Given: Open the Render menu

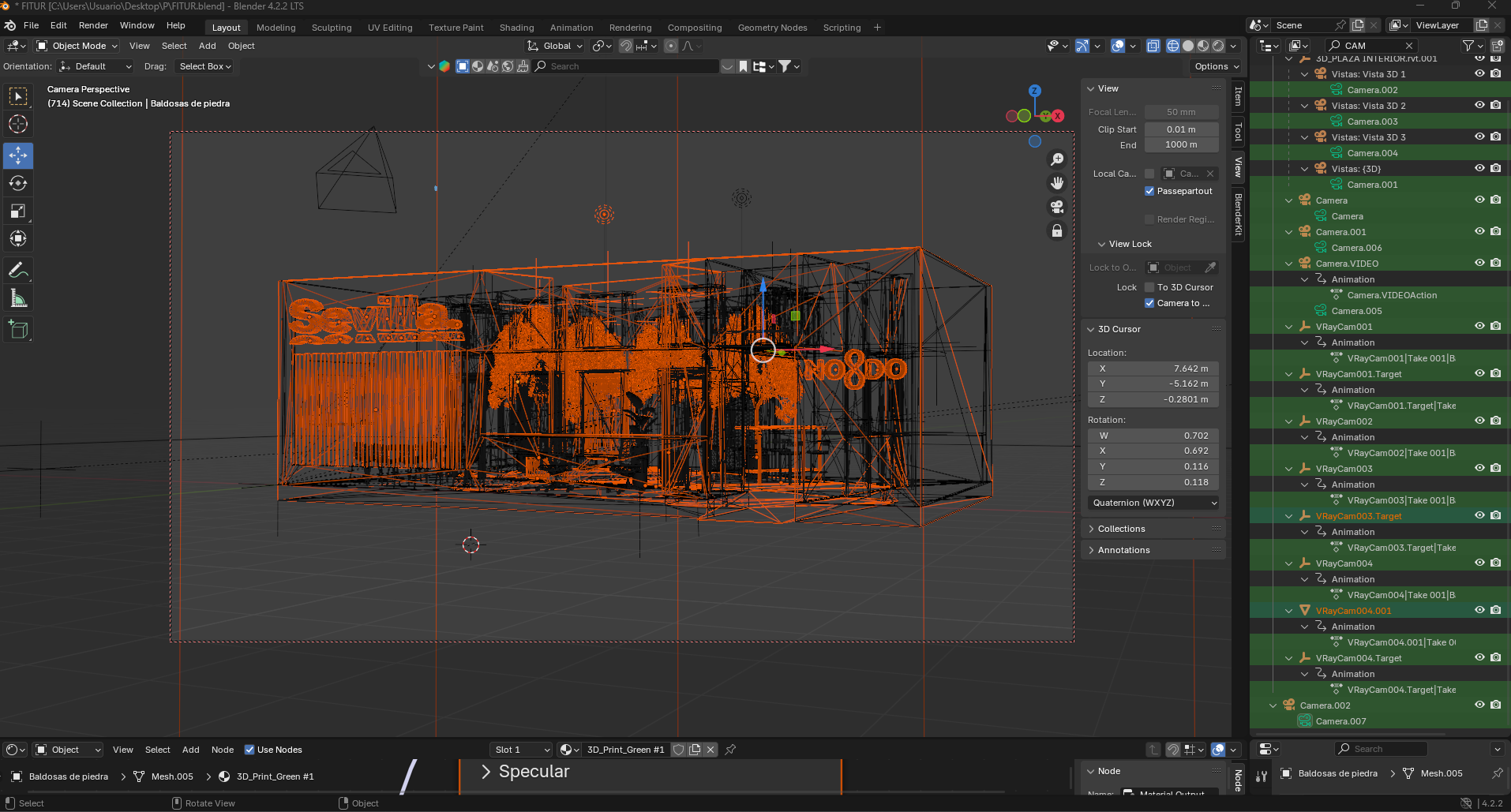Looking at the screenshot, I should 93,25.
